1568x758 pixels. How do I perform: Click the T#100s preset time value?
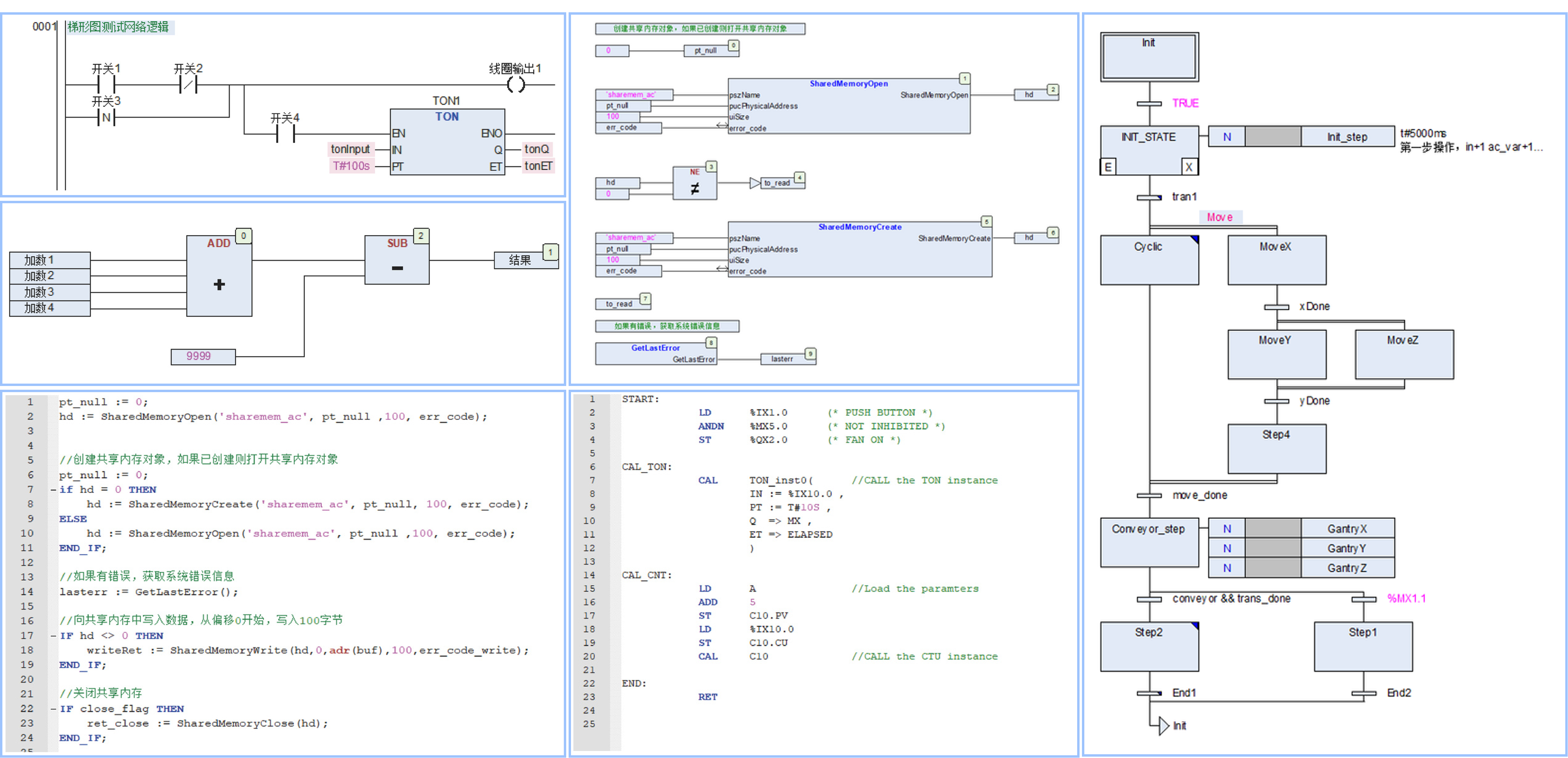(x=351, y=166)
